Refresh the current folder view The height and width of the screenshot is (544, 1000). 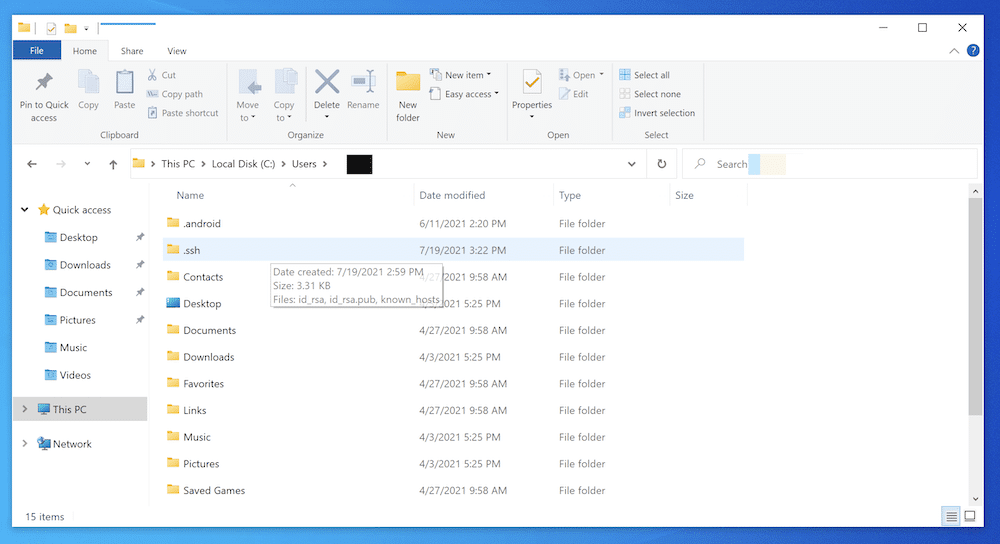pyautogui.click(x=661, y=164)
